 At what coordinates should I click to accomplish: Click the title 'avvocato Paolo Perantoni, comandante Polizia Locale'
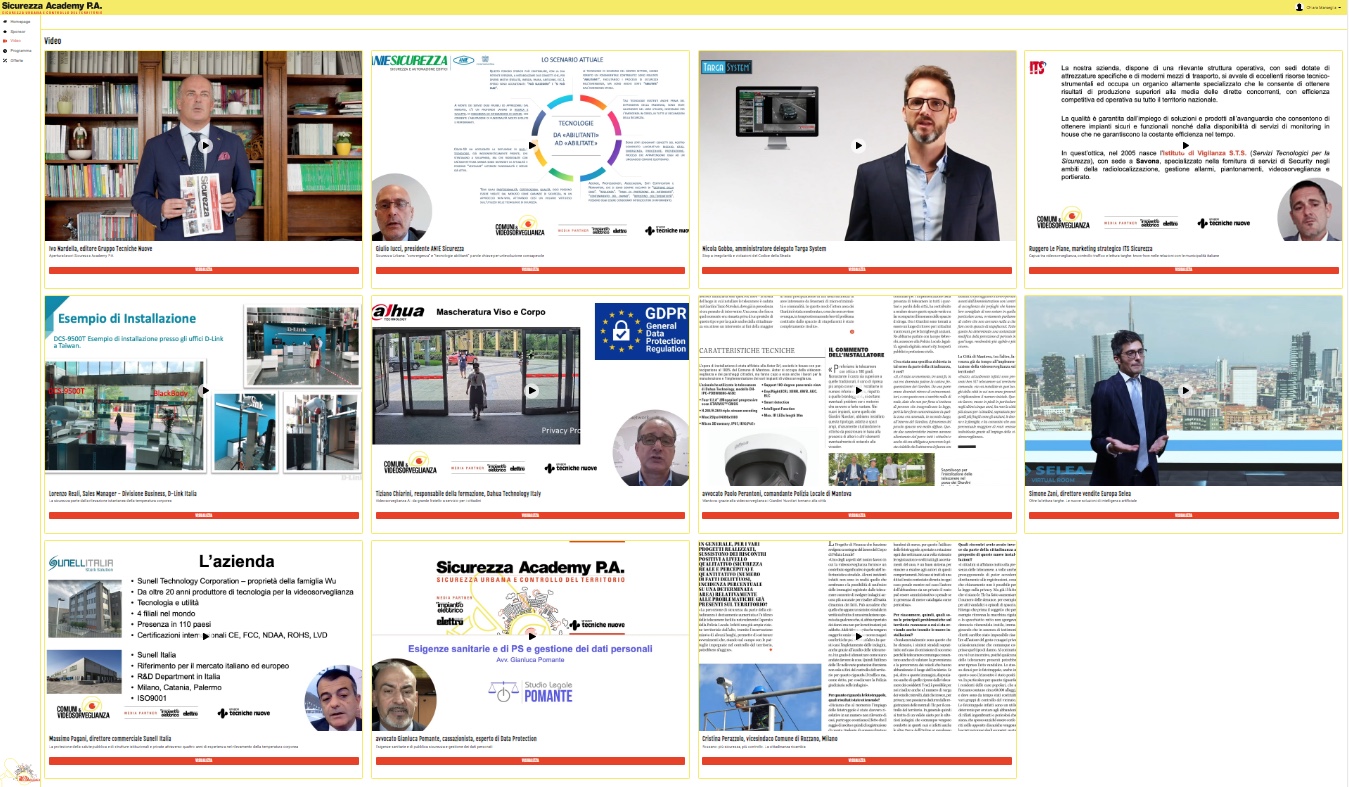pos(778,493)
